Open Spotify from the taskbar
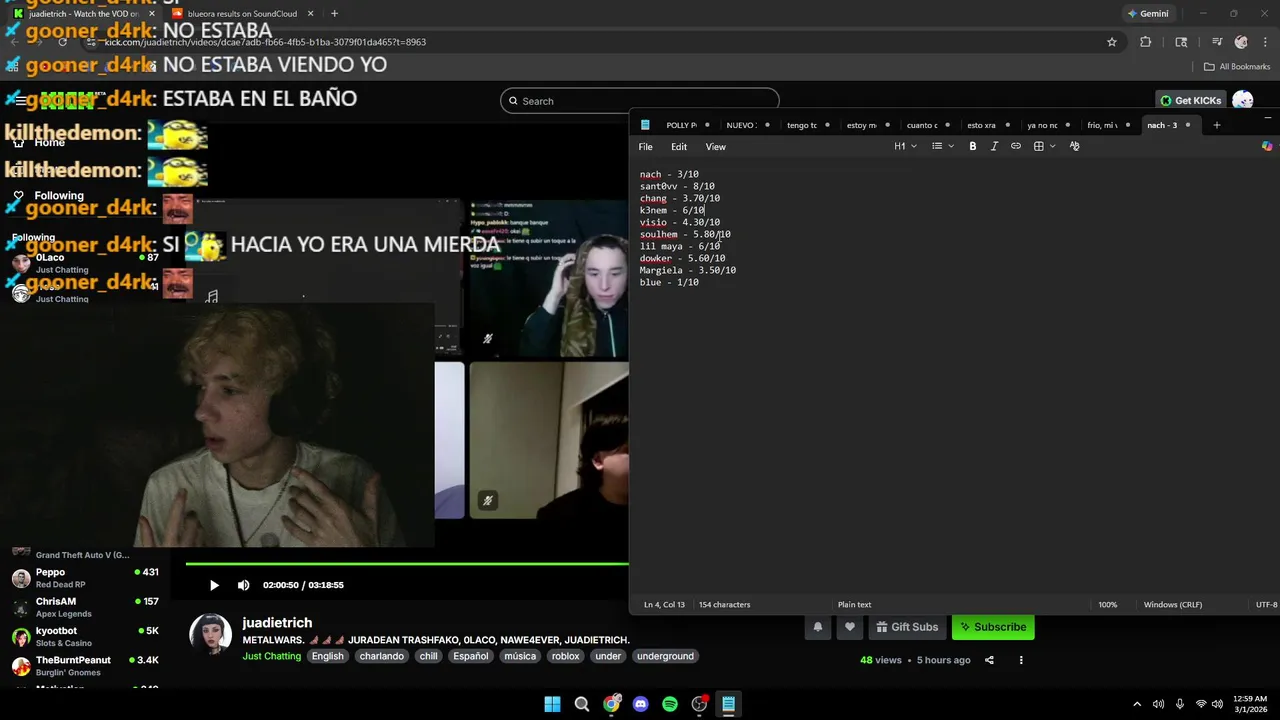Viewport: 1280px width, 720px height. 670,704
